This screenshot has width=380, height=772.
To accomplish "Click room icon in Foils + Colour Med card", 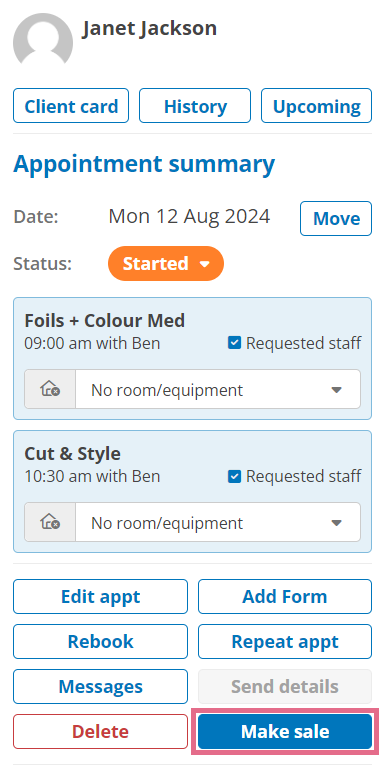I will pos(50,389).
